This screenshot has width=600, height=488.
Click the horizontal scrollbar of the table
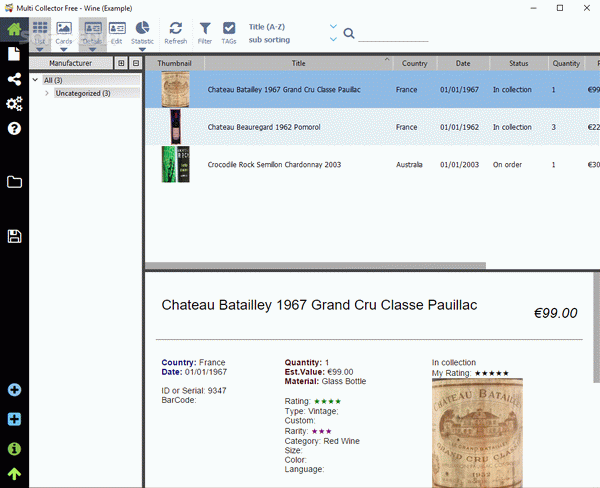(316, 265)
